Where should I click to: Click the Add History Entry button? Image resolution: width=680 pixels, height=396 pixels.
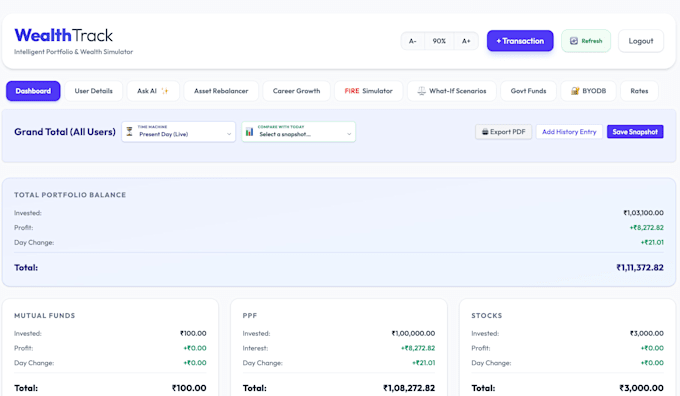(x=569, y=132)
